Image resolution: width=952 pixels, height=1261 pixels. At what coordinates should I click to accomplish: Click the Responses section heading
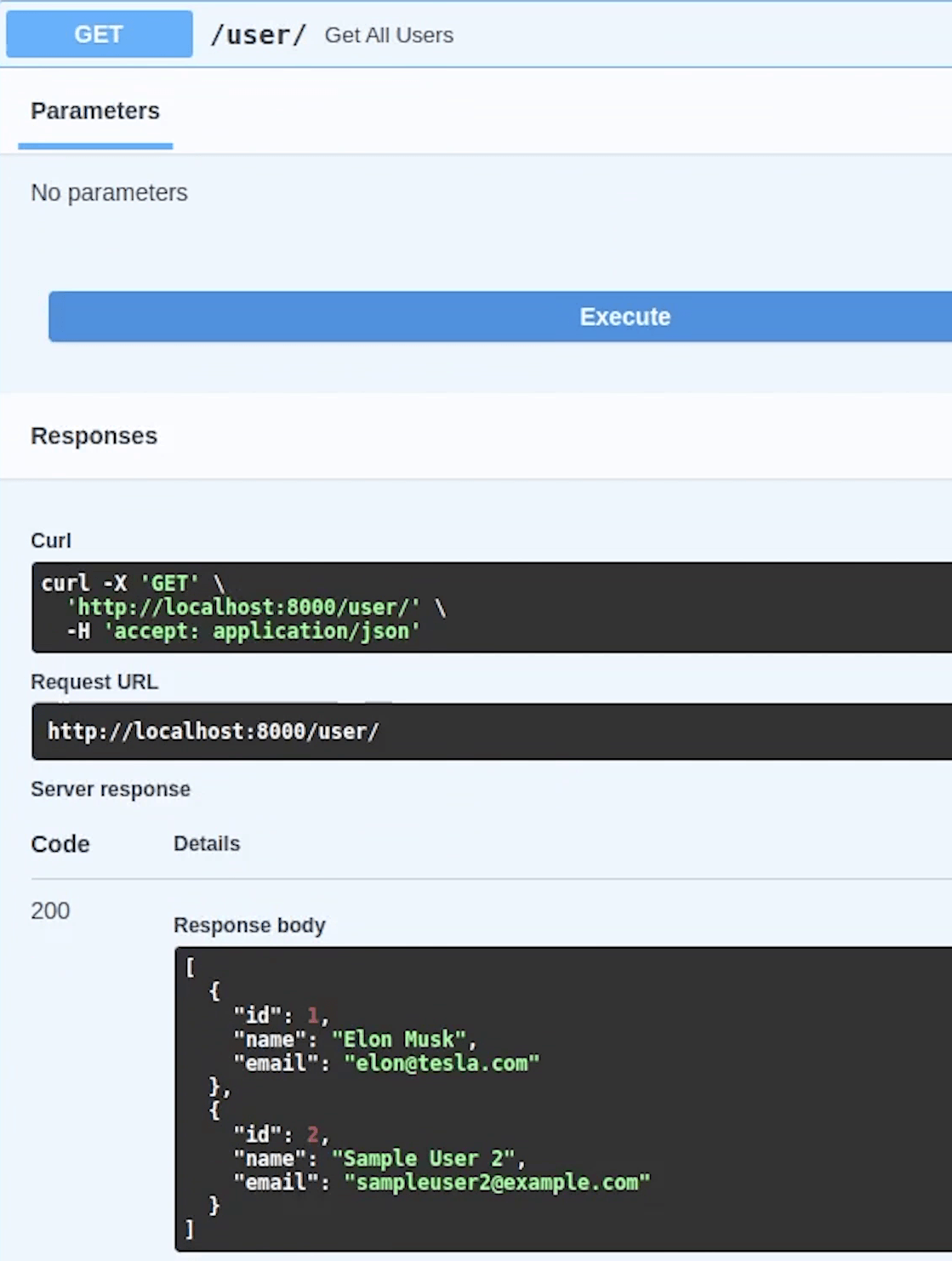click(x=94, y=436)
